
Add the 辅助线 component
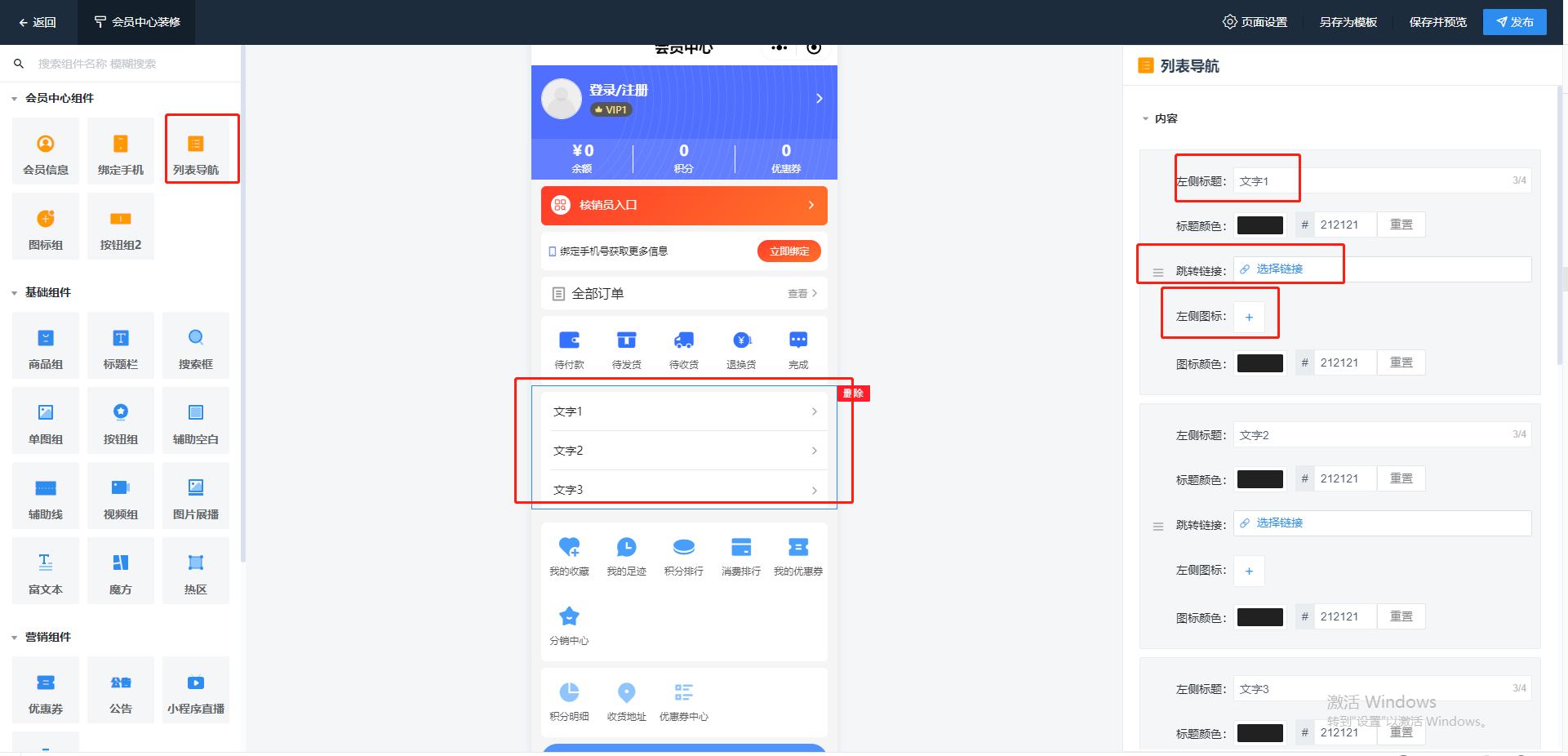(46, 496)
